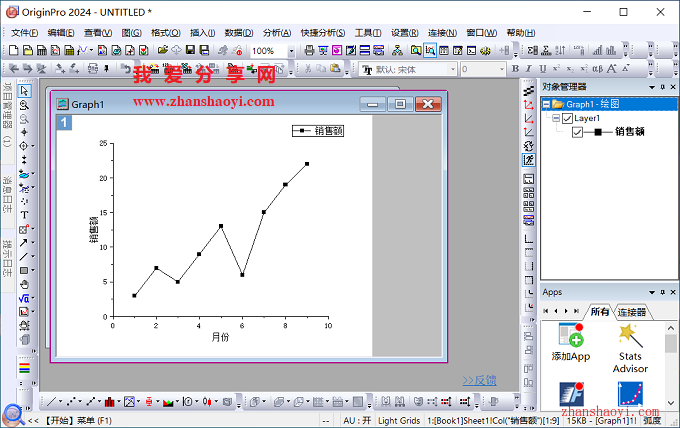Click the Light Grids status bar entry
The width and height of the screenshot is (680, 428).
pyautogui.click(x=399, y=420)
